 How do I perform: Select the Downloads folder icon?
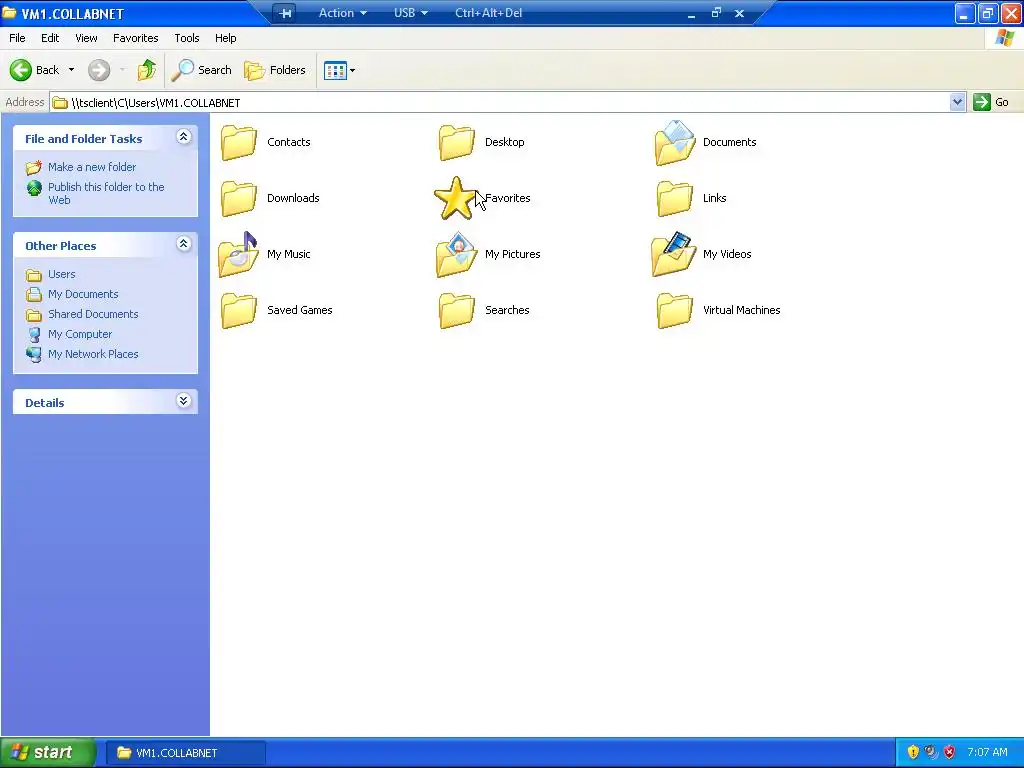point(238,199)
